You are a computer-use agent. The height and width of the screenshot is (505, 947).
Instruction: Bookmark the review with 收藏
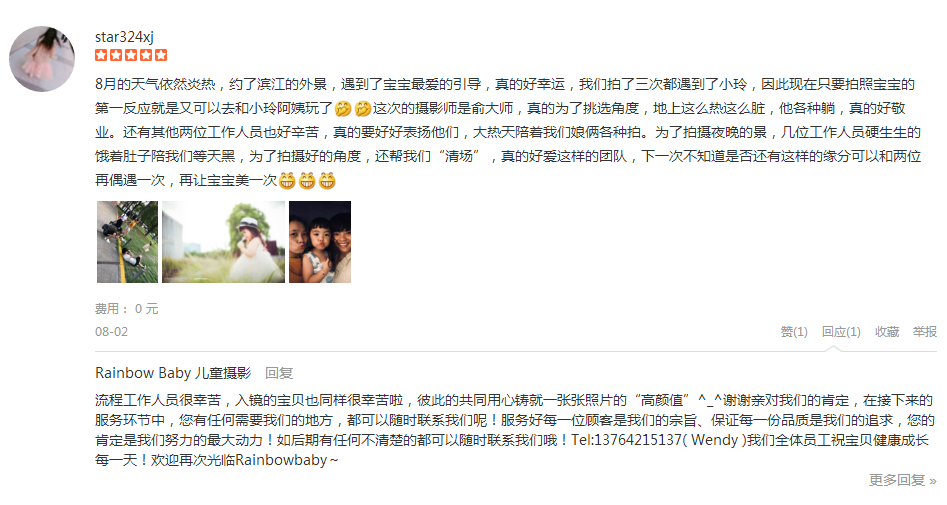887,332
